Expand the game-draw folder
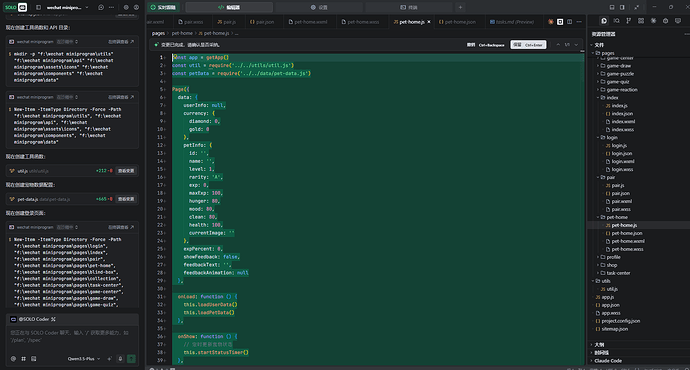 pyautogui.click(x=618, y=66)
